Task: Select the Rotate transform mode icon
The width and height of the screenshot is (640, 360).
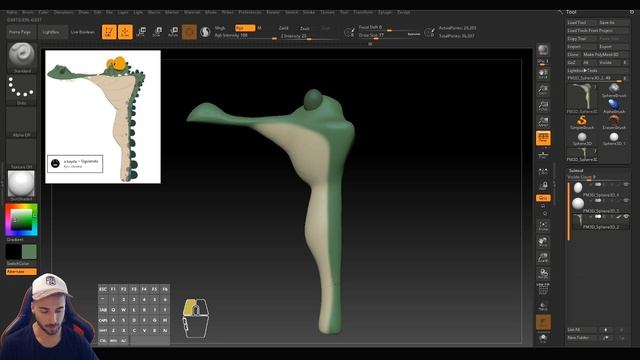Action: [173, 32]
